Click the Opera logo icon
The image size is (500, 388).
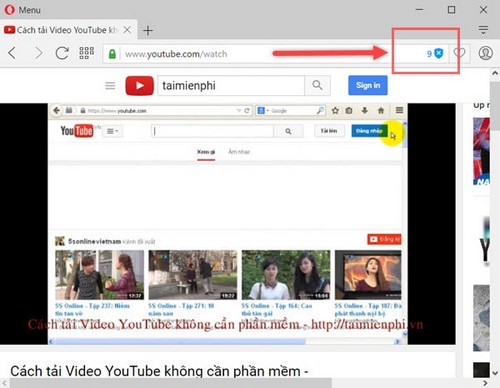point(9,10)
